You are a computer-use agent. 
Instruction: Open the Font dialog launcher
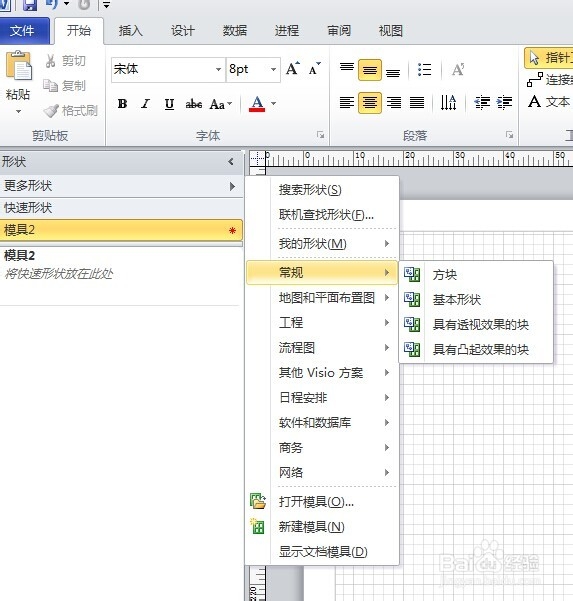pos(320,135)
